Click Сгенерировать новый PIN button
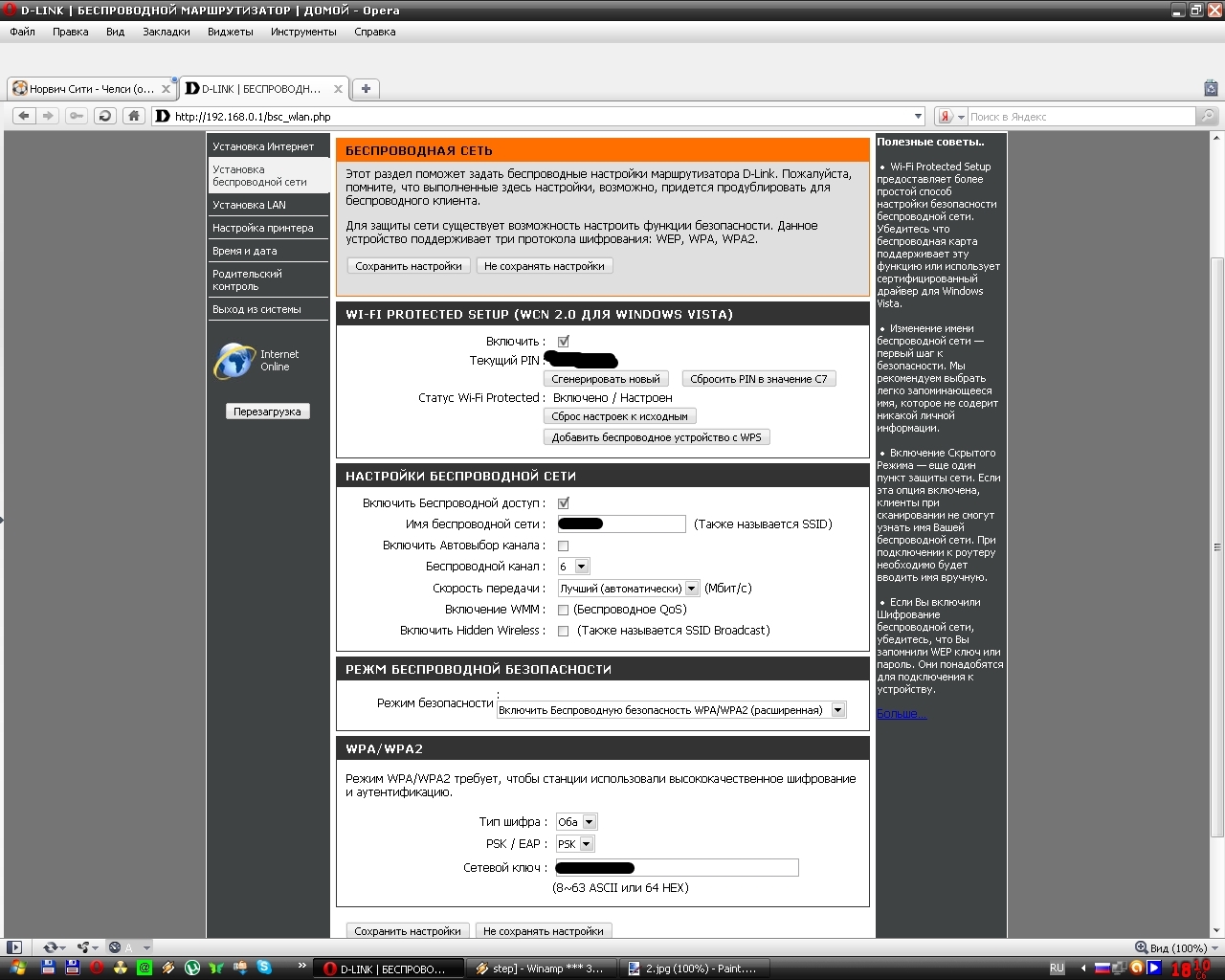The height and width of the screenshot is (980, 1225). [x=606, y=379]
